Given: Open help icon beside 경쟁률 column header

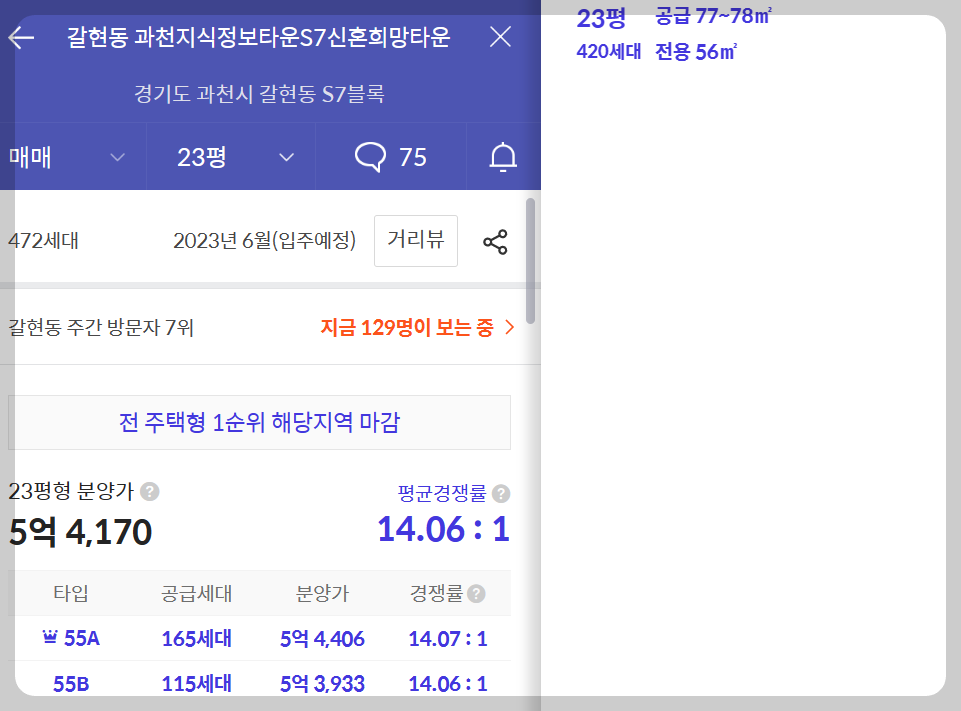Looking at the screenshot, I should click(476, 593).
